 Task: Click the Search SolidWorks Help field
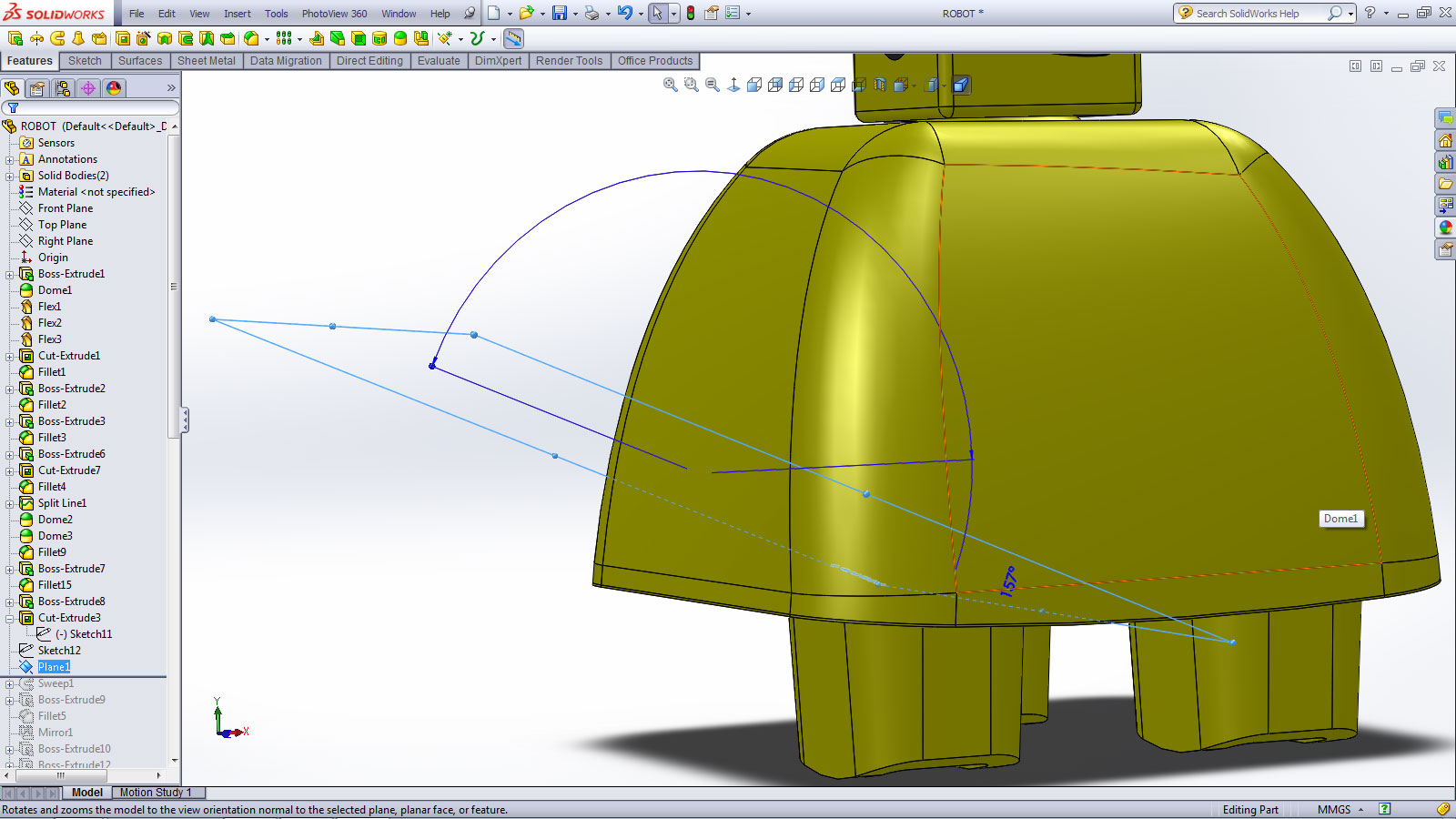[1259, 14]
